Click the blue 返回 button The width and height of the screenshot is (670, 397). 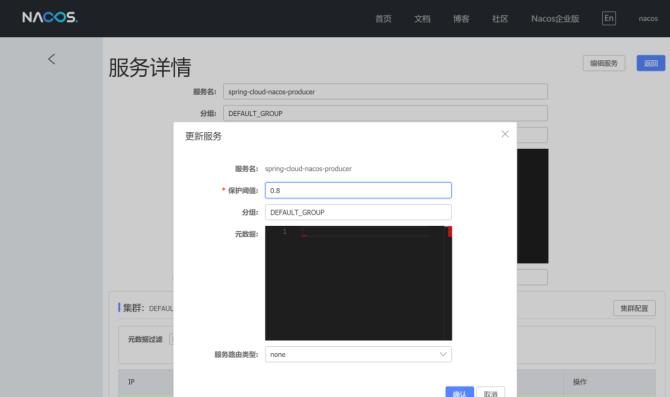point(651,63)
